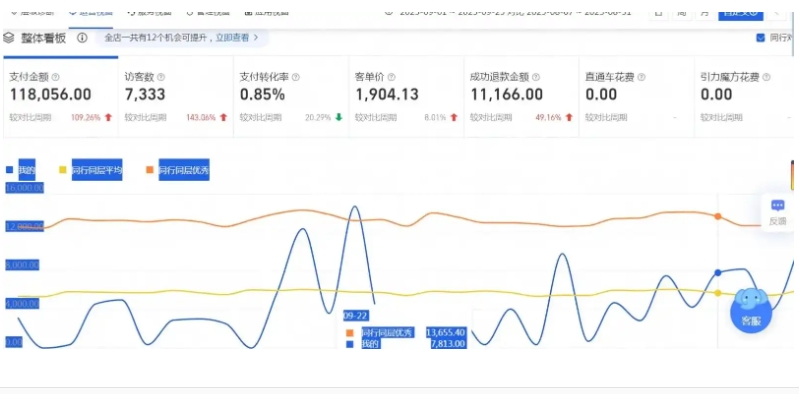Viewport: 799px width, 394px height.
Task: Click the 0.85% conversion rate value
Action: coord(262,94)
